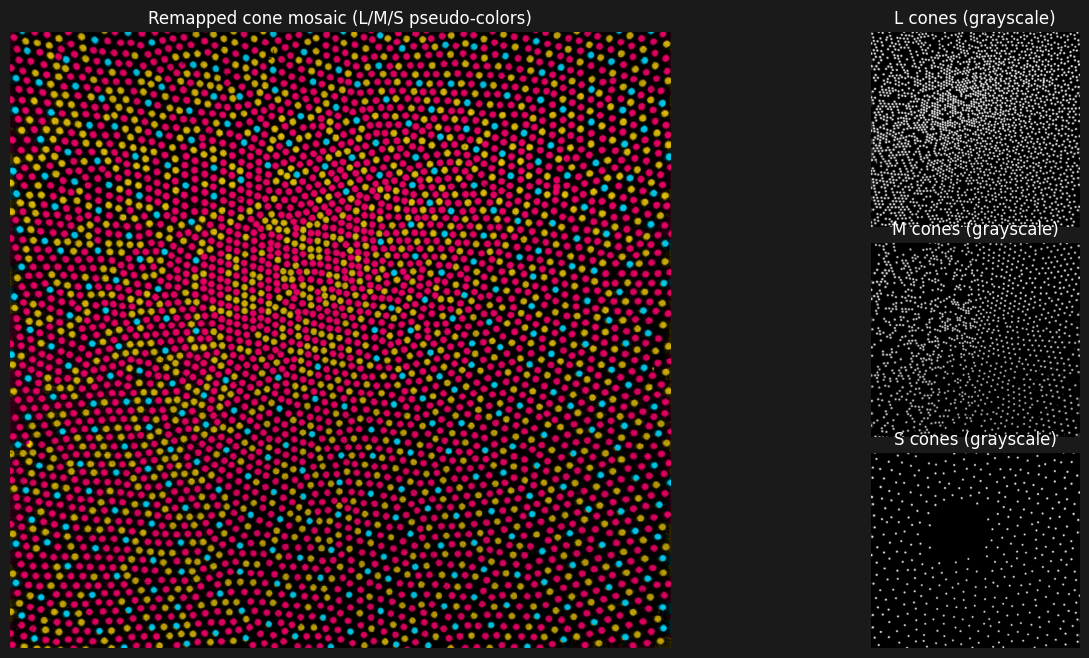Click the bottom-right corner of the main mosaic

pyautogui.click(x=667, y=644)
